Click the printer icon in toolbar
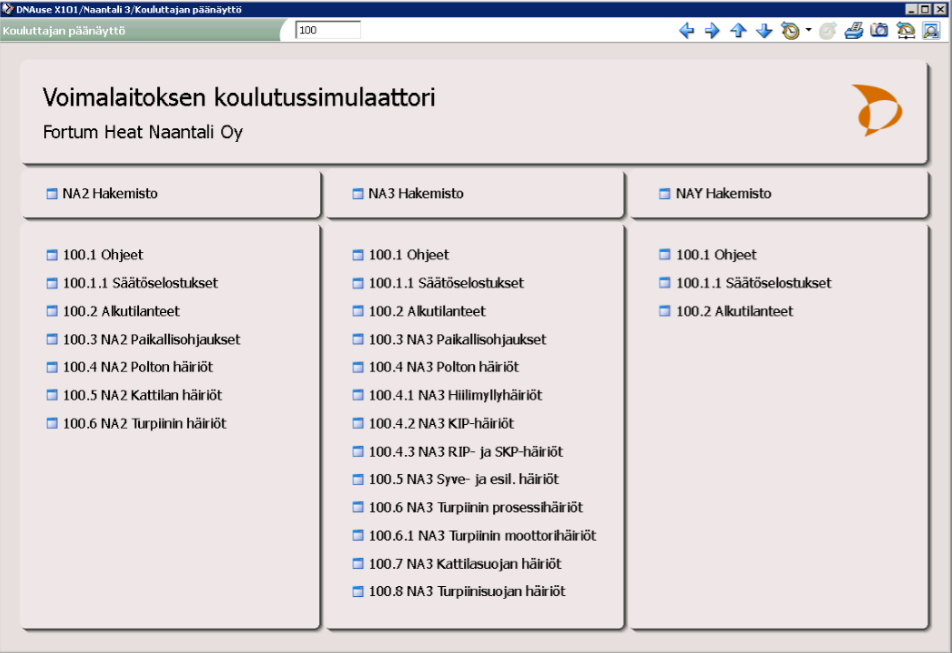 coord(854,30)
